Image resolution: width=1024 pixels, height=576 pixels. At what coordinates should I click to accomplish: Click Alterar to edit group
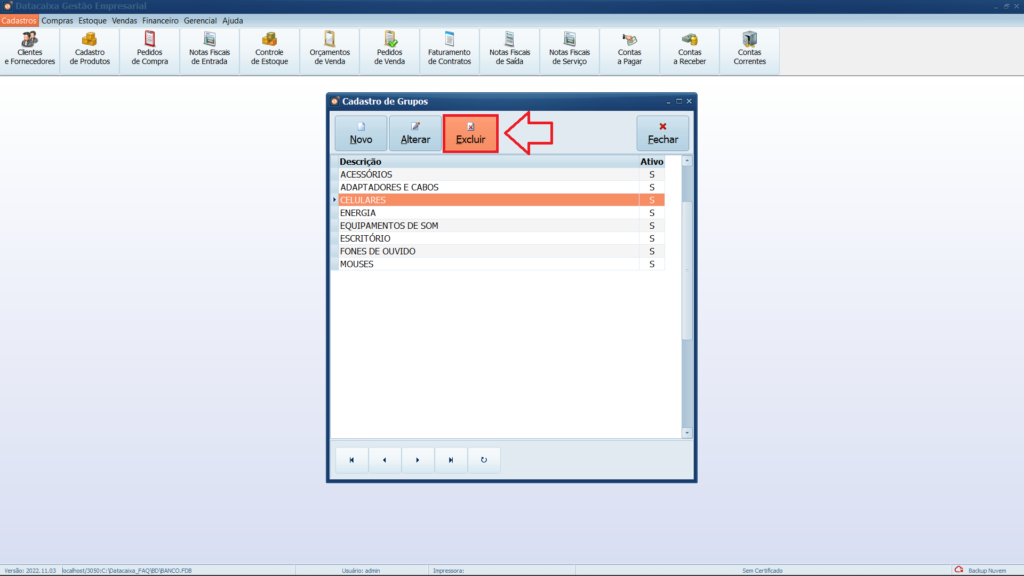tap(415, 133)
